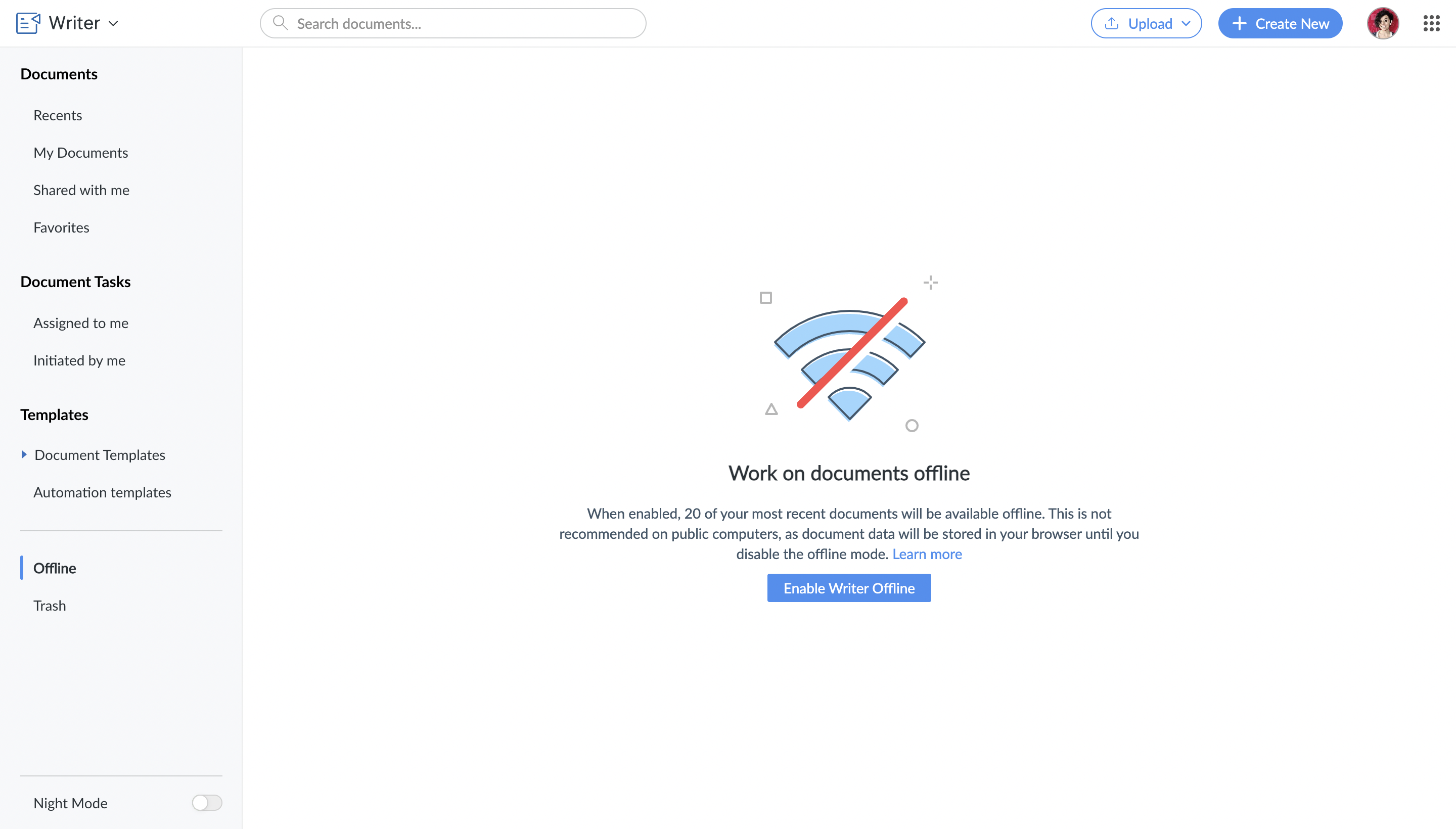1456x829 pixels.
Task: Open Recents in sidebar
Action: click(x=58, y=115)
